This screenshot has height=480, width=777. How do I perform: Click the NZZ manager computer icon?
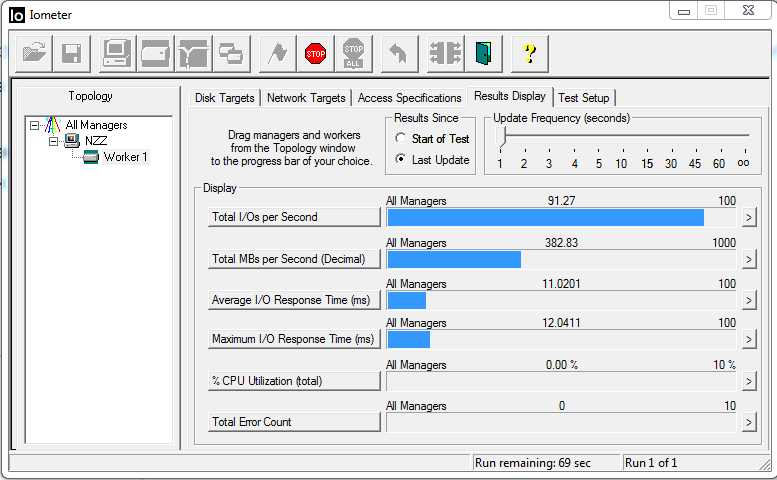click(72, 141)
